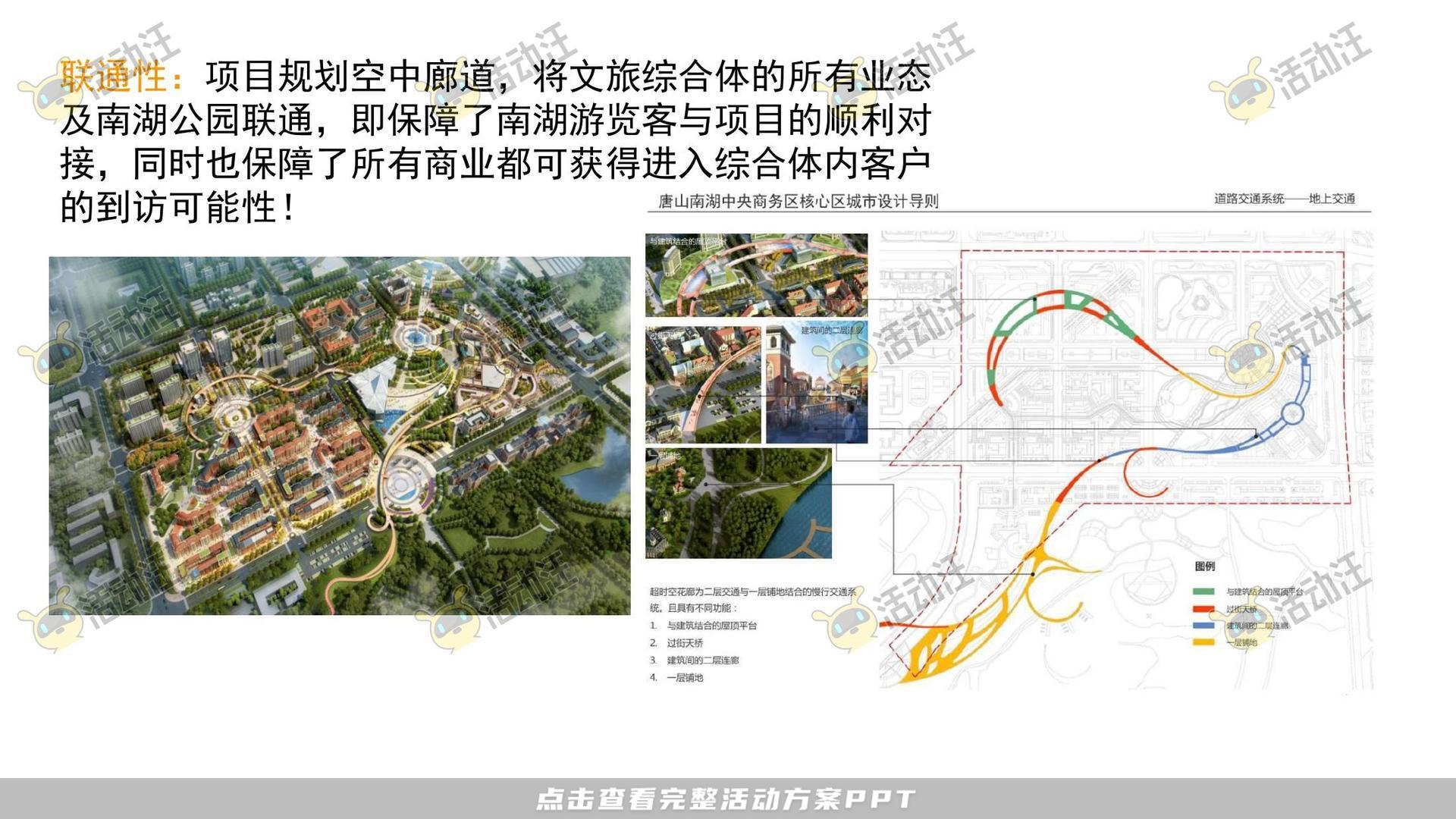Click list item '2. 过街天桥'
The height and width of the screenshot is (819, 1456).
(676, 643)
